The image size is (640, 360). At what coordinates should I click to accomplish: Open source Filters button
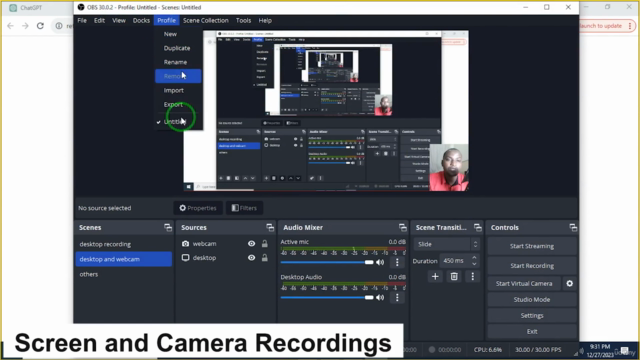(244, 208)
